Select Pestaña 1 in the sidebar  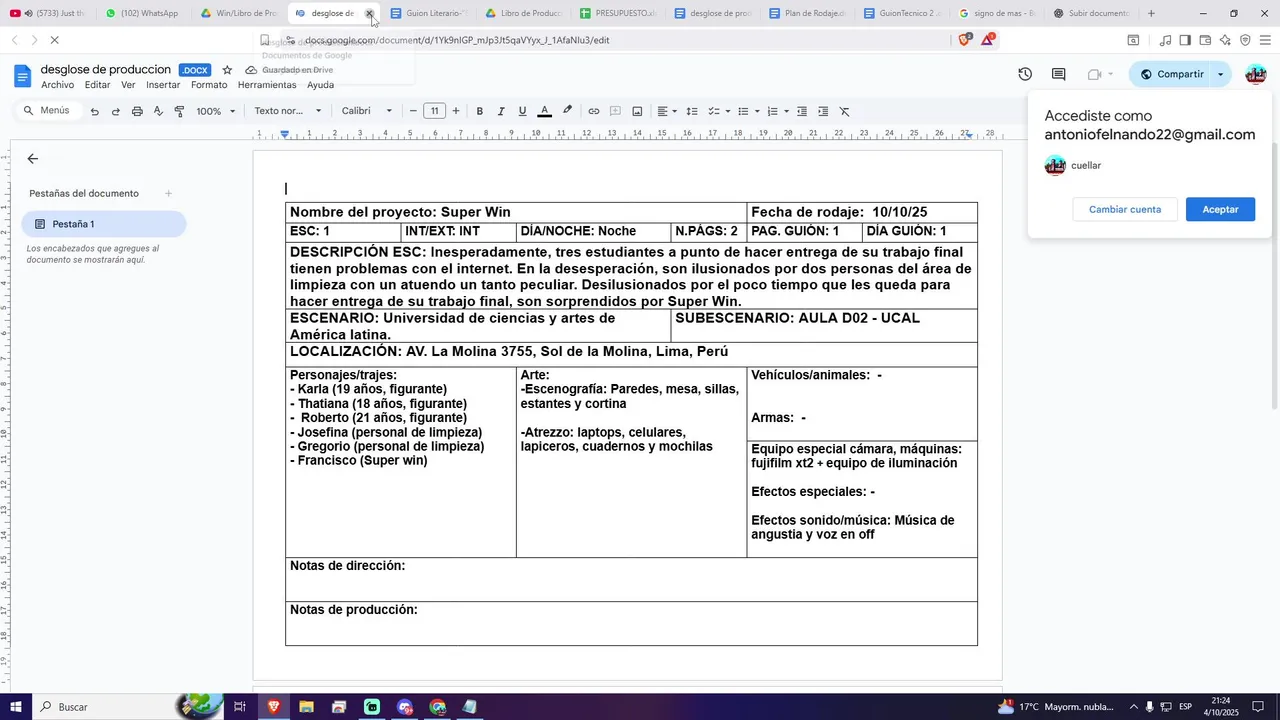104,224
